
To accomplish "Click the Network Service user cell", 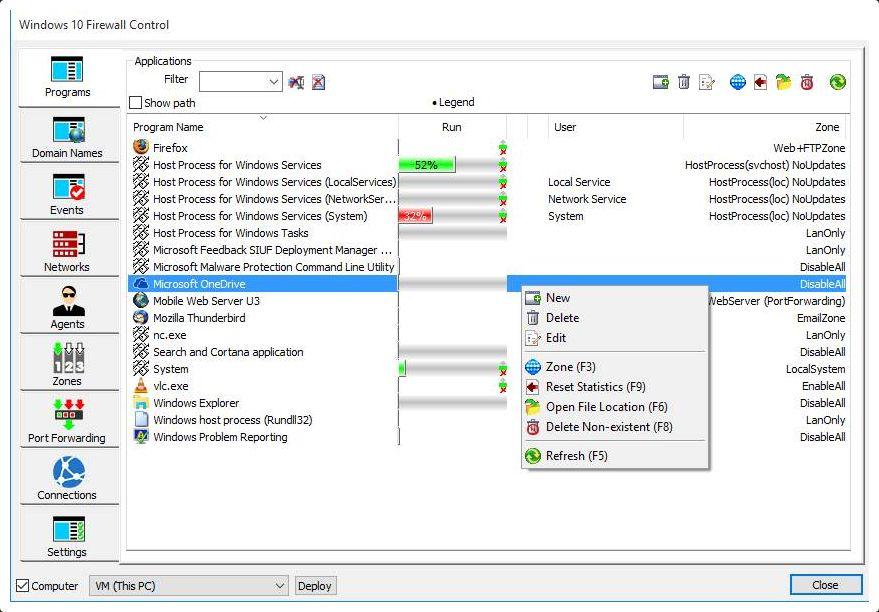I will pyautogui.click(x=587, y=199).
